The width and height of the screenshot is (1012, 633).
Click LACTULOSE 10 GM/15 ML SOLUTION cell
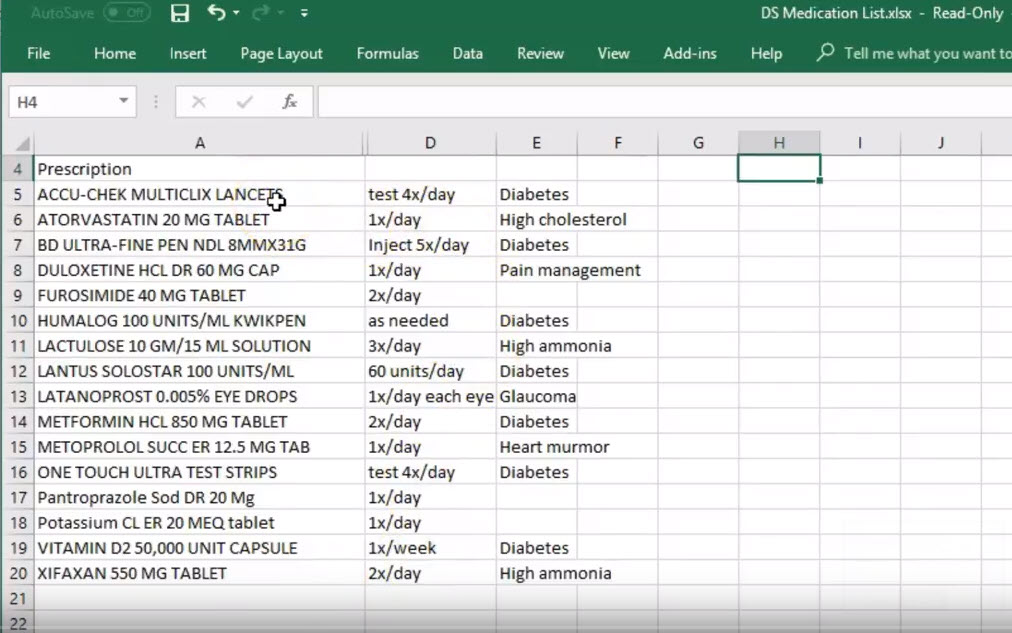click(199, 346)
